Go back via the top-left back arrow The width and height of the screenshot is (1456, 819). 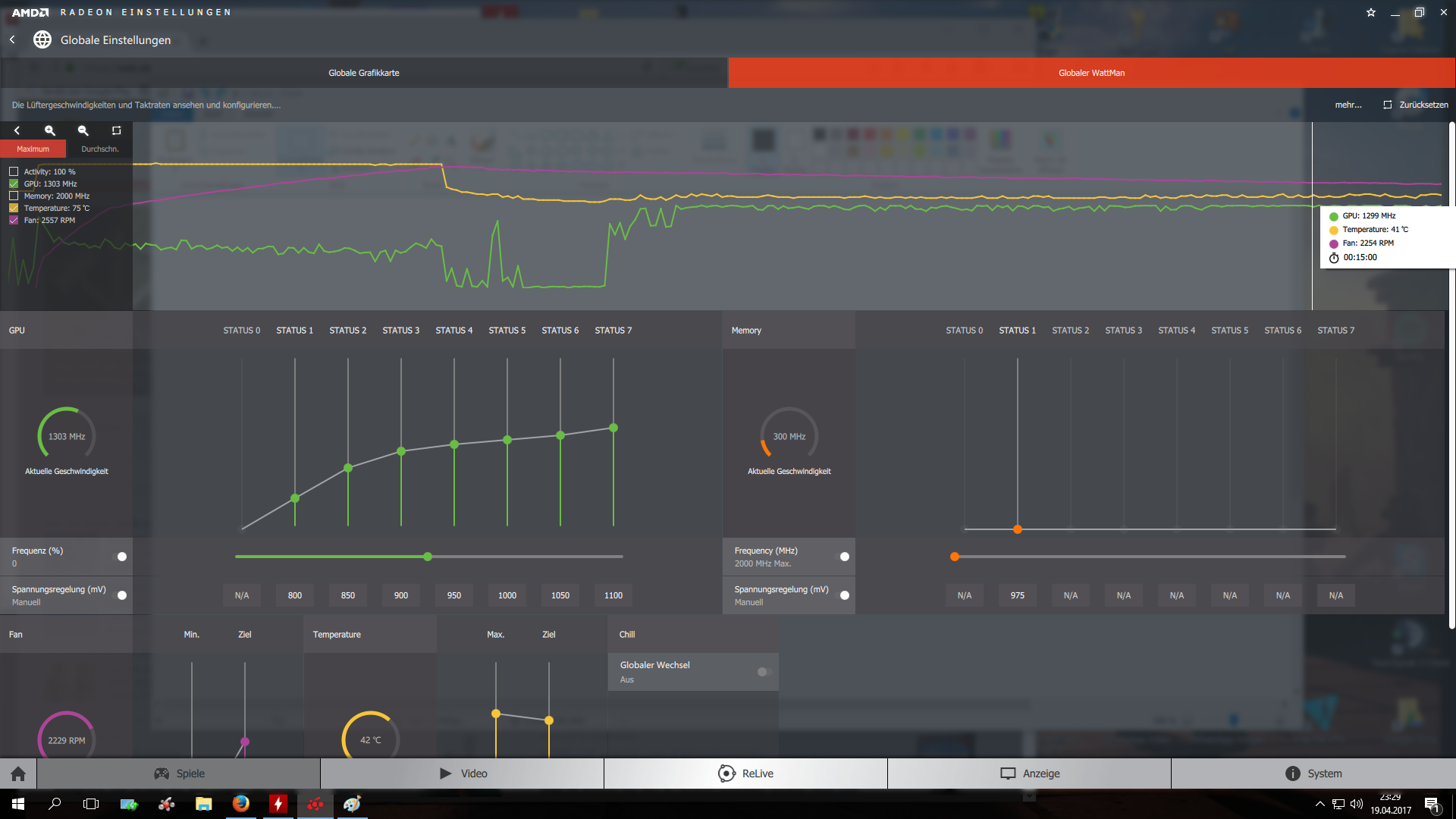tap(12, 39)
